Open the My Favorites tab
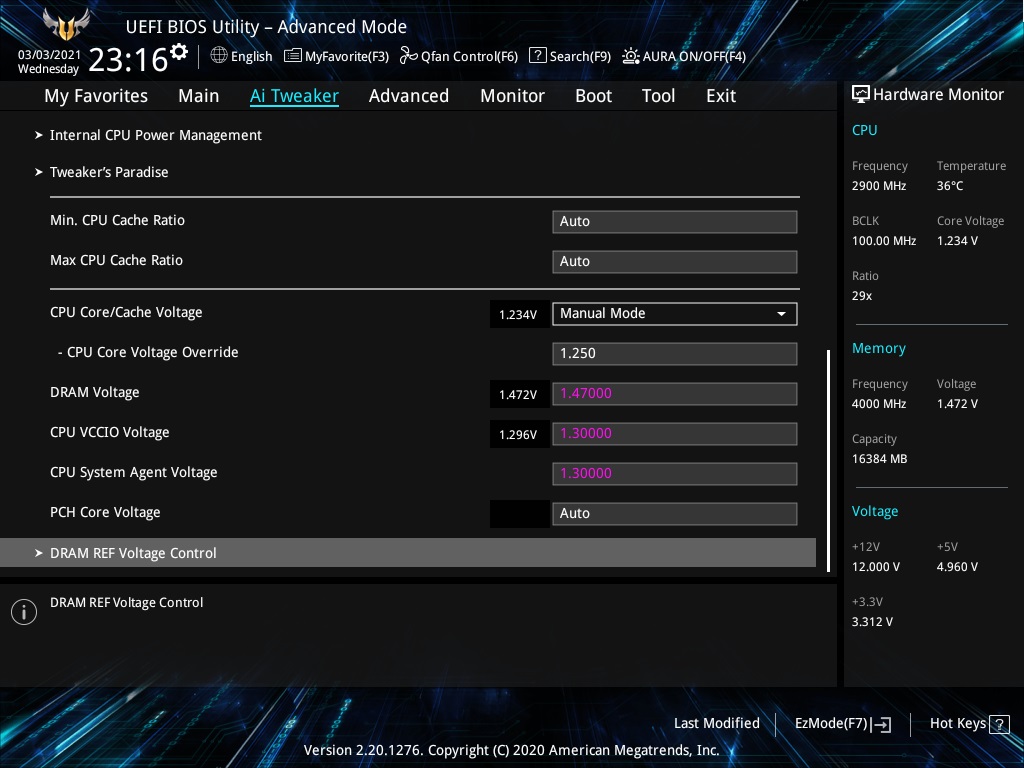The width and height of the screenshot is (1024, 768). [96, 96]
